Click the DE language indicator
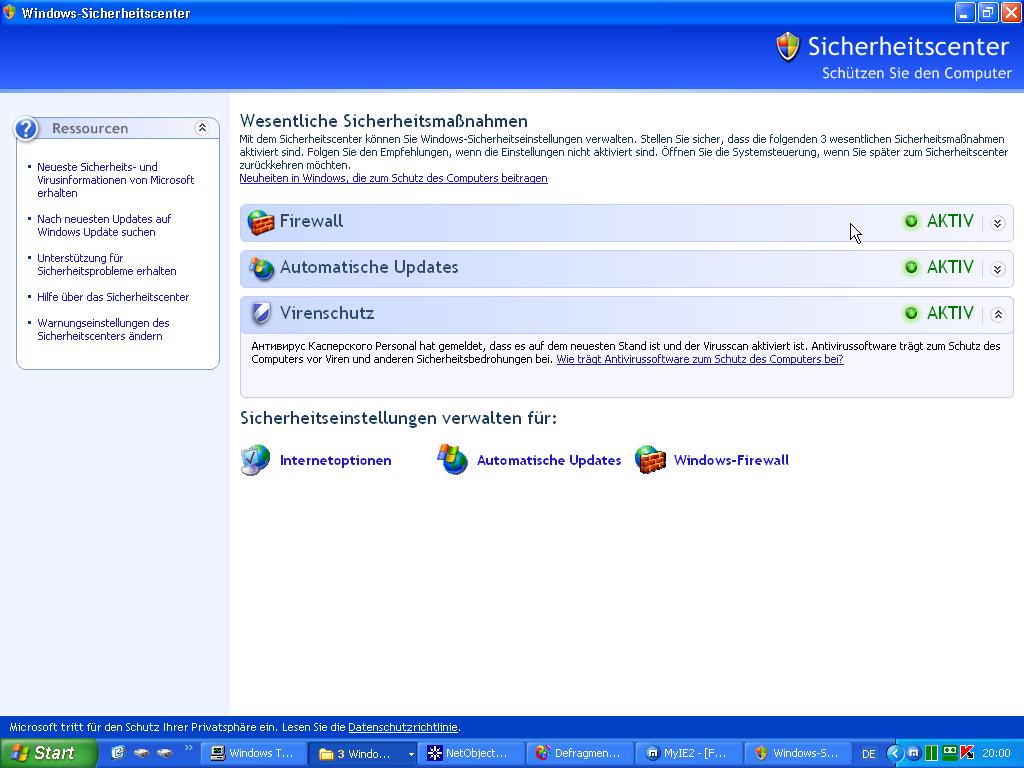The width and height of the screenshot is (1024, 768). click(869, 754)
